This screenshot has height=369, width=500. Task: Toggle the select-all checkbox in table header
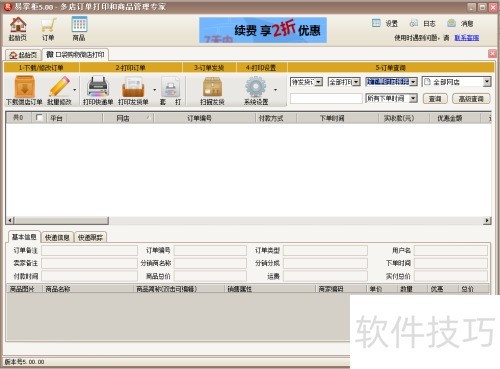tap(39, 117)
